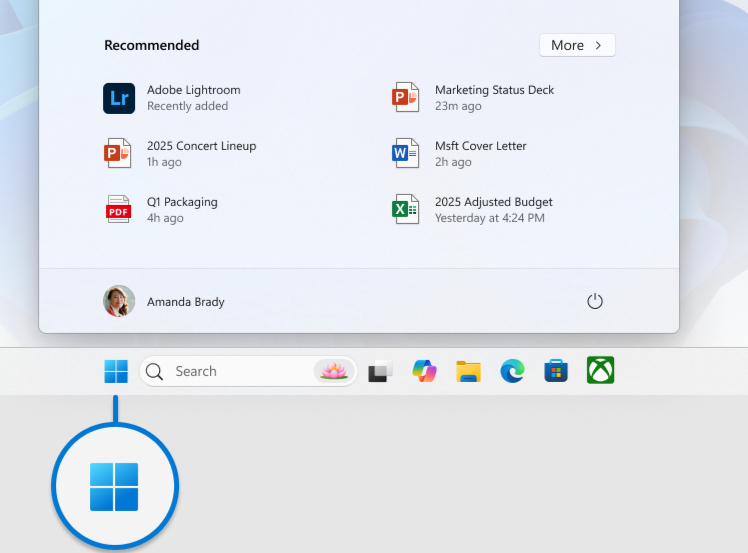Click PowerPoint icon beside 2025 Concert Lineup

(x=117, y=153)
